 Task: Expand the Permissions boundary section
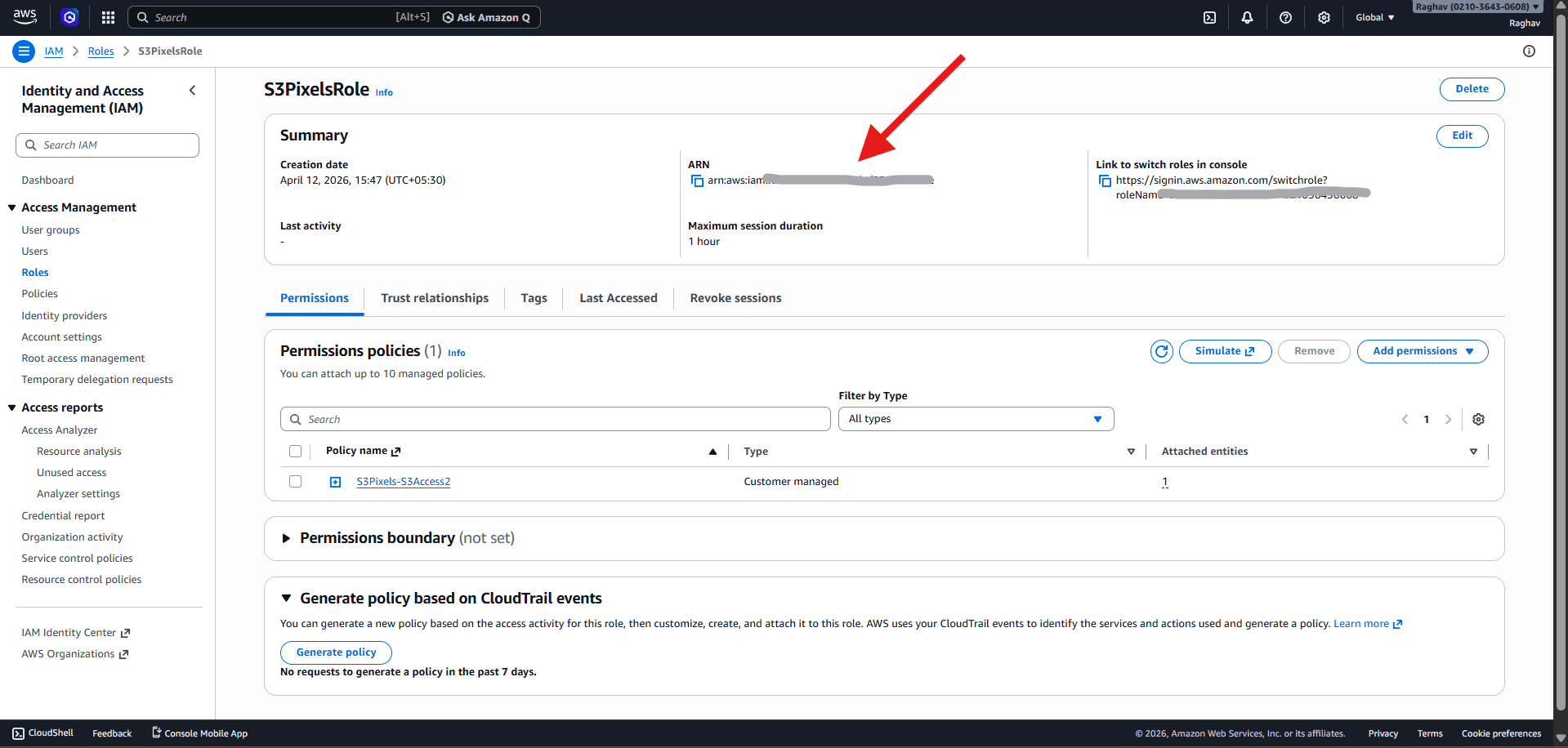coord(286,538)
